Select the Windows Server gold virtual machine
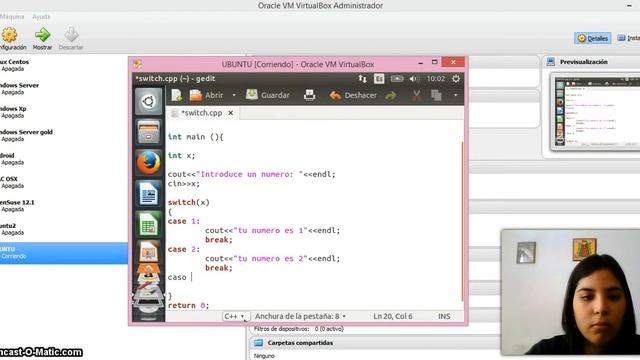Image resolution: width=640 pixels, height=360 pixels. (x=64, y=136)
